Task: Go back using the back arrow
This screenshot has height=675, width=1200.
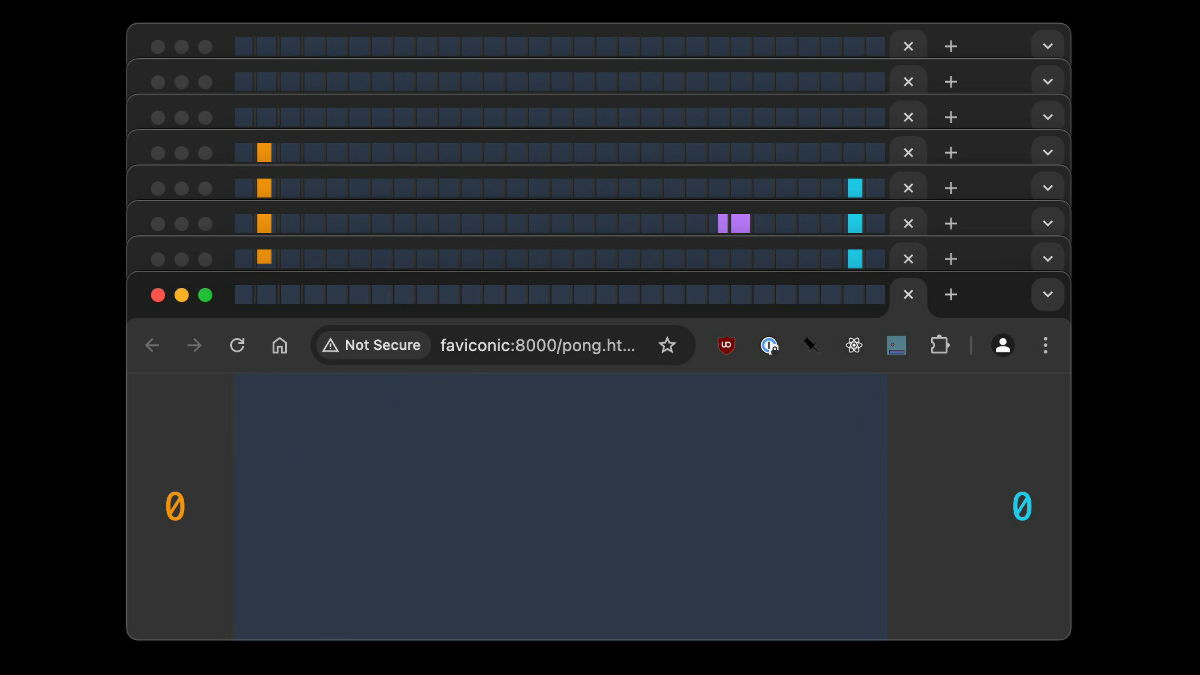Action: (152, 345)
